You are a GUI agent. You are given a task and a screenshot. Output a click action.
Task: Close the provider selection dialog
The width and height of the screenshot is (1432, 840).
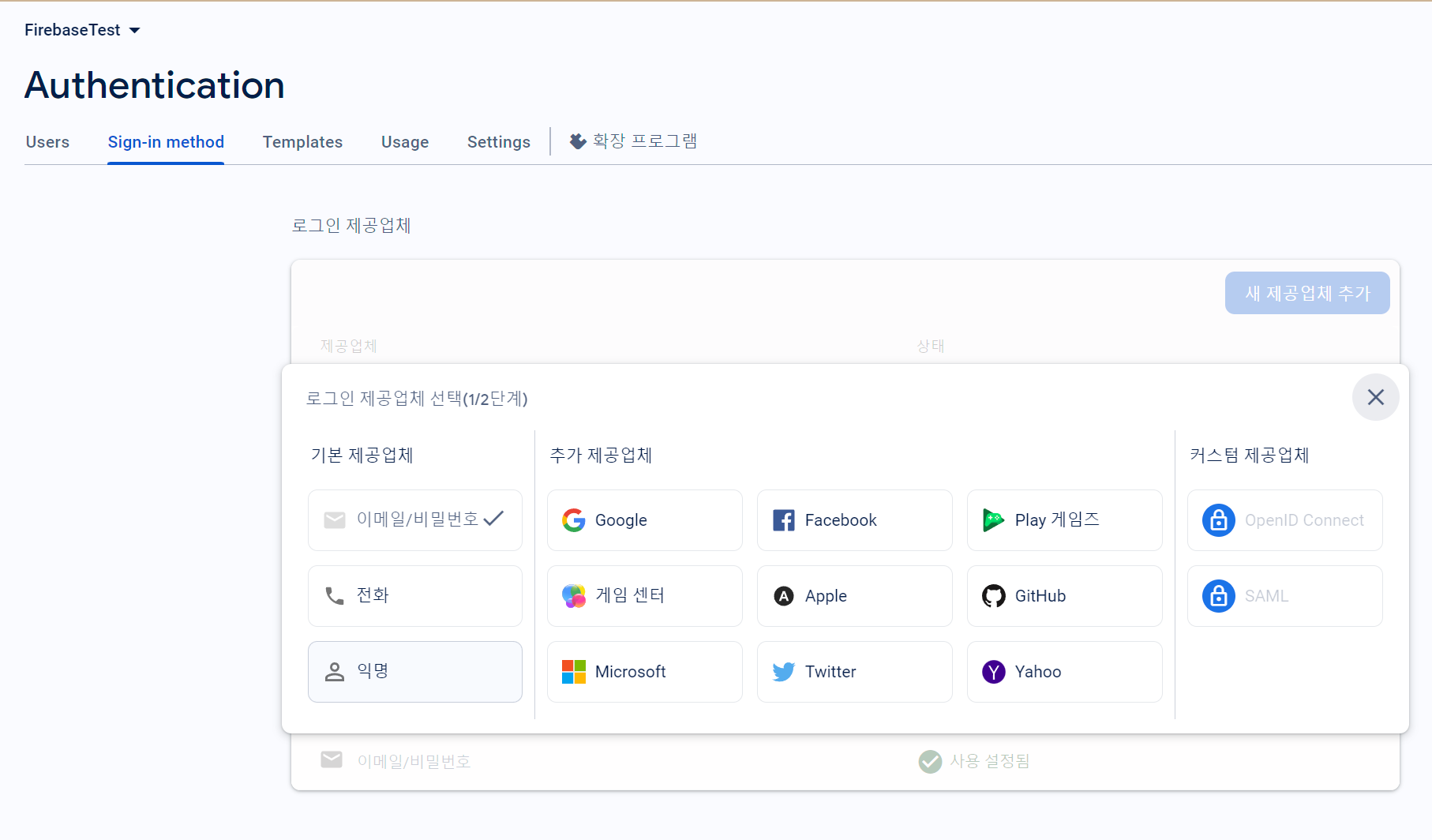1376,397
